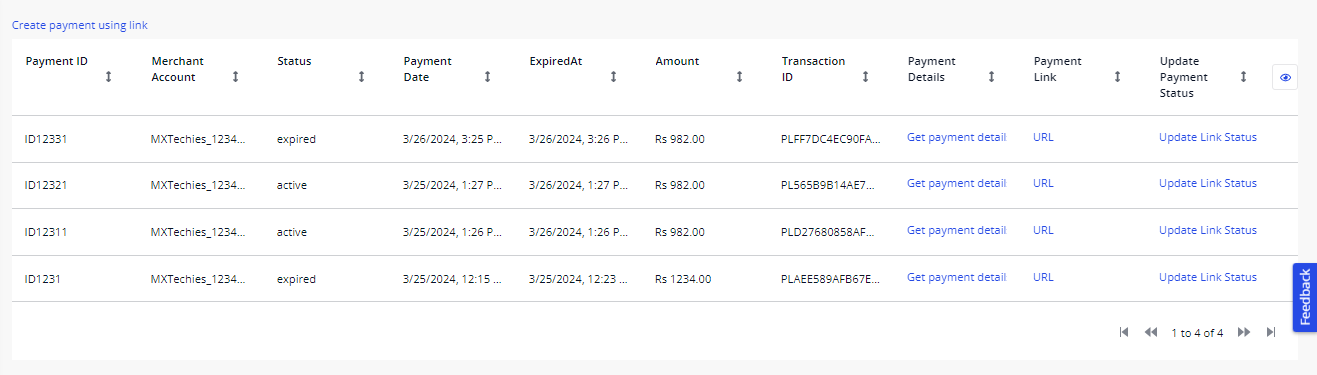Image resolution: width=1317 pixels, height=375 pixels.
Task: Sort by ExpiredAt column arrows
Action: 613,77
